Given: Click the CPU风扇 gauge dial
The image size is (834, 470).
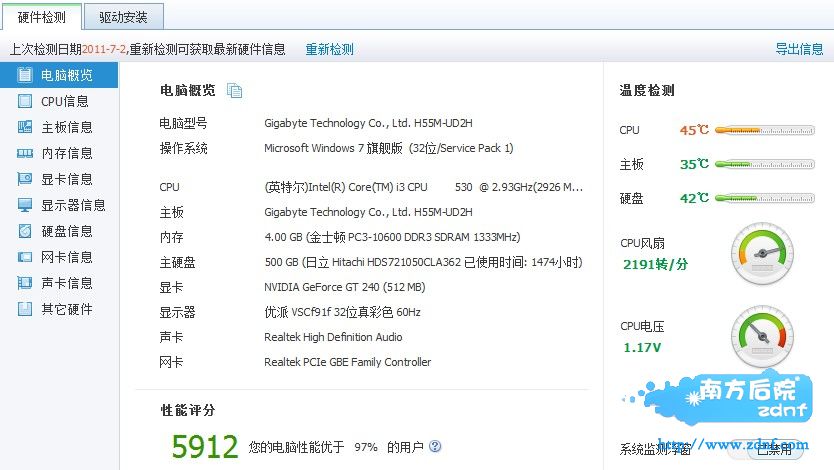Looking at the screenshot, I should click(762, 254).
